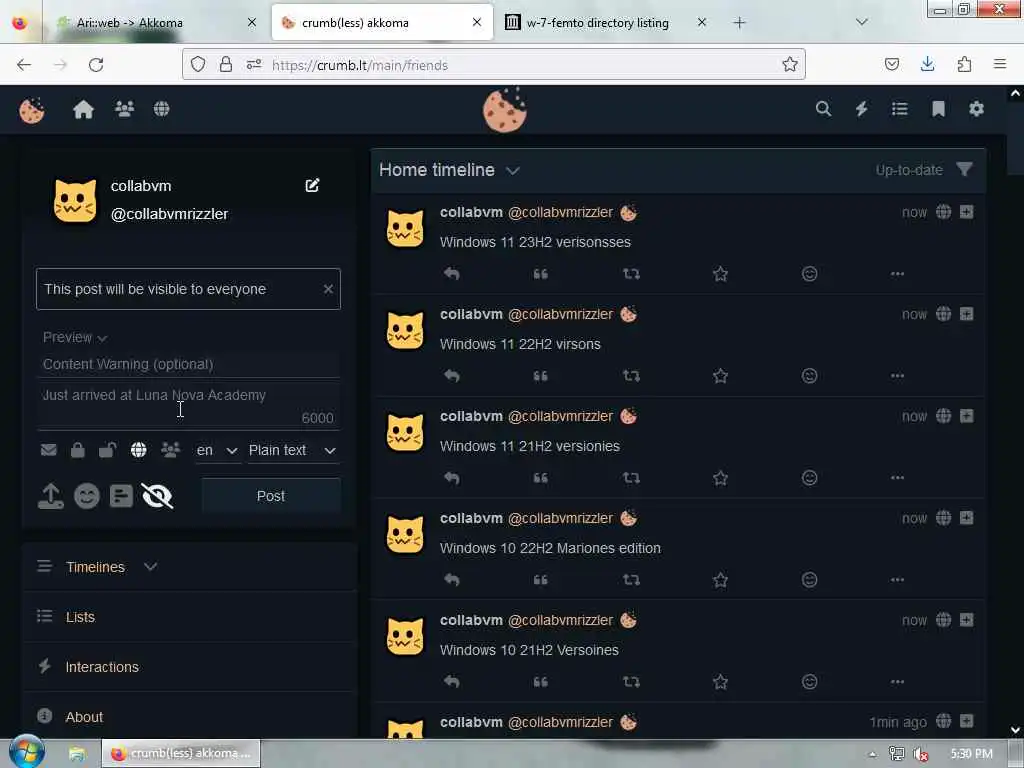Select the crumb(less) akkoma tab
Viewport: 1024px width, 768px height.
pyautogui.click(x=382, y=23)
